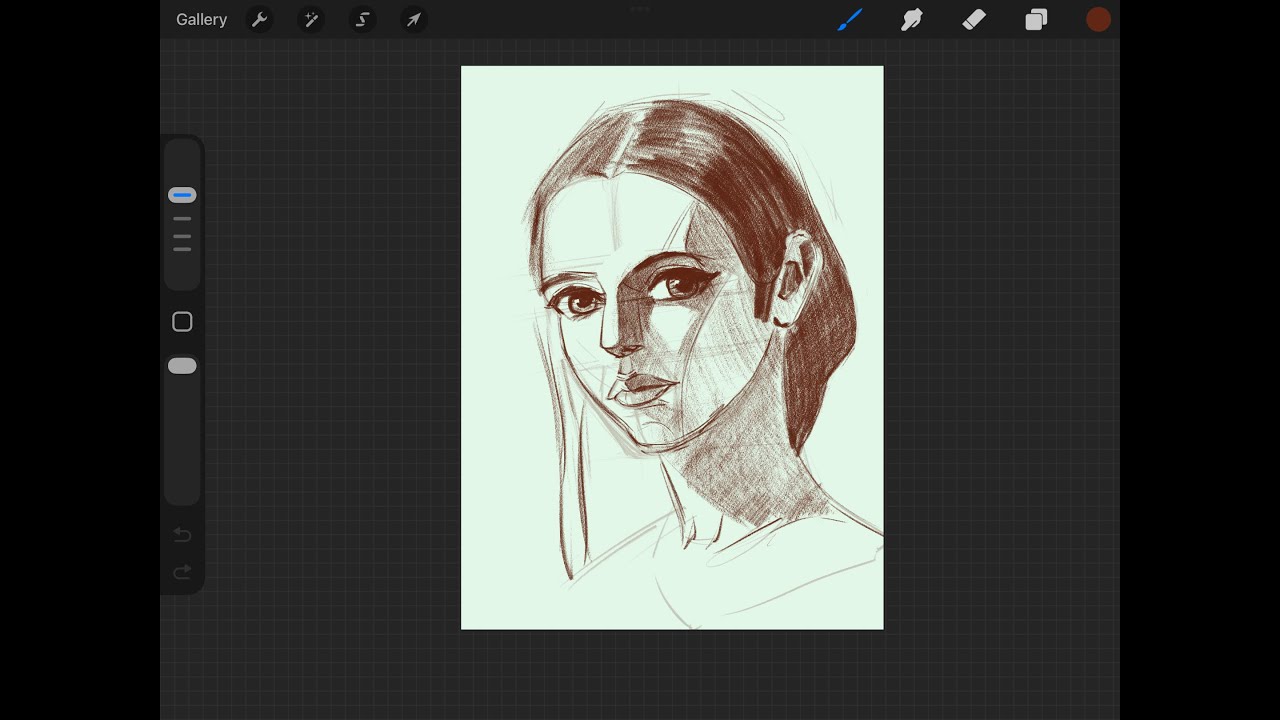The height and width of the screenshot is (720, 1280).
Task: Activate the Selection tool
Action: (362, 20)
